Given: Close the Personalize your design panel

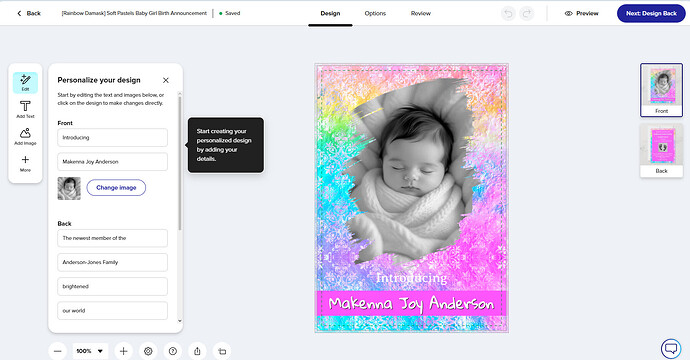Looking at the screenshot, I should pyautogui.click(x=165, y=80).
